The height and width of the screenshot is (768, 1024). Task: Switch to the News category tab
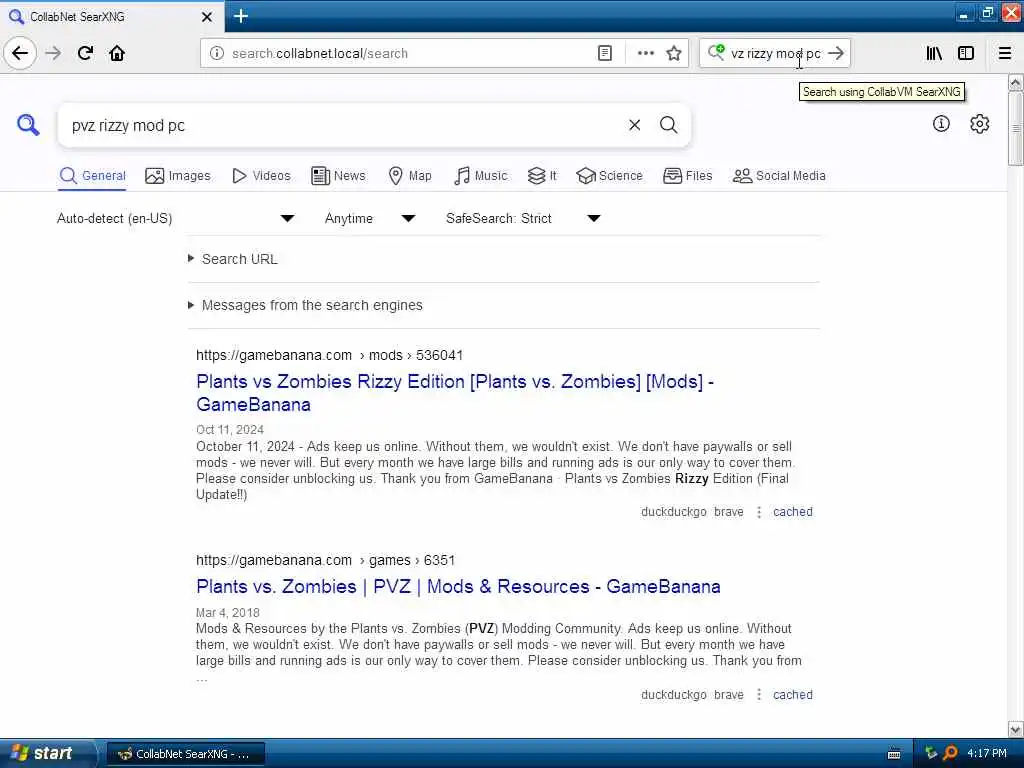(x=338, y=176)
